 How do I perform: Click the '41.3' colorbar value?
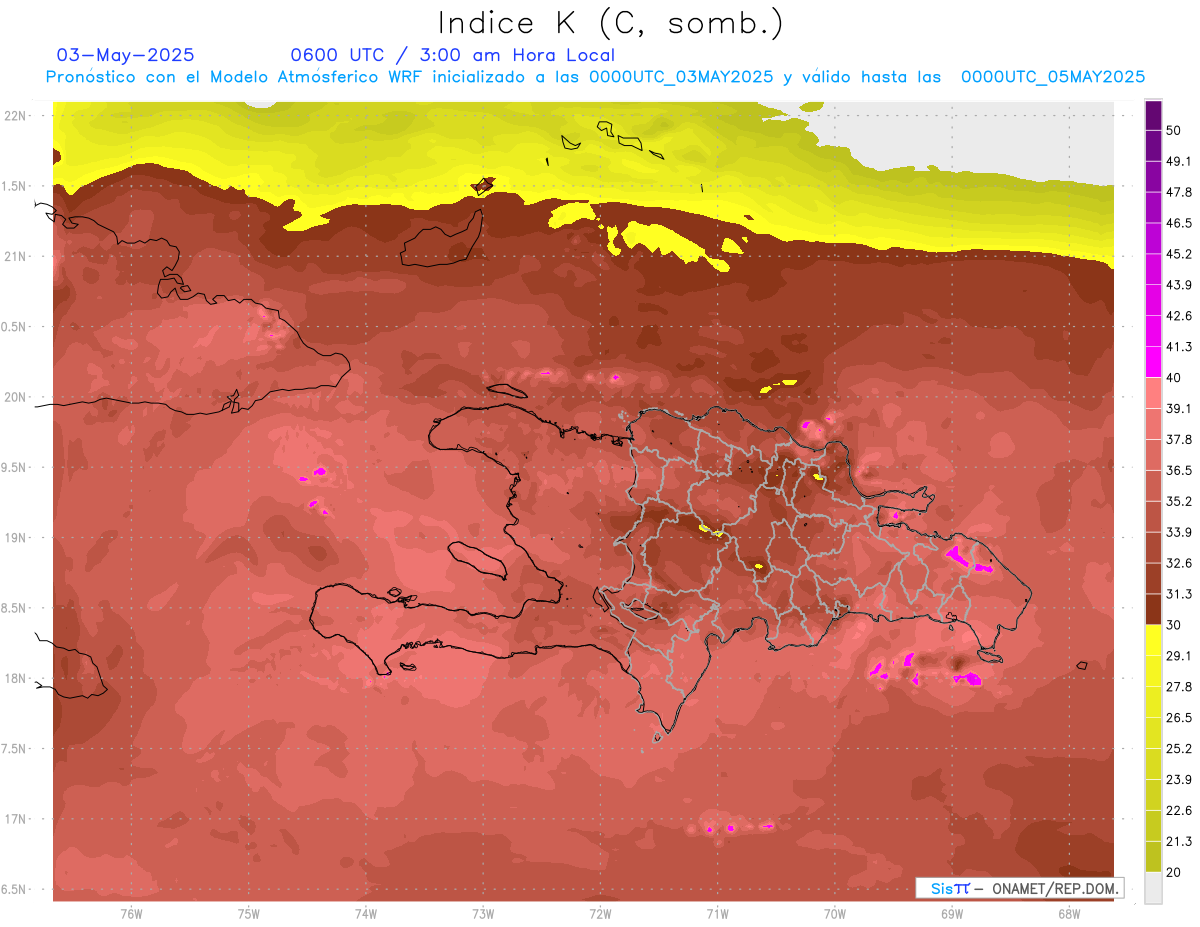point(1179,347)
